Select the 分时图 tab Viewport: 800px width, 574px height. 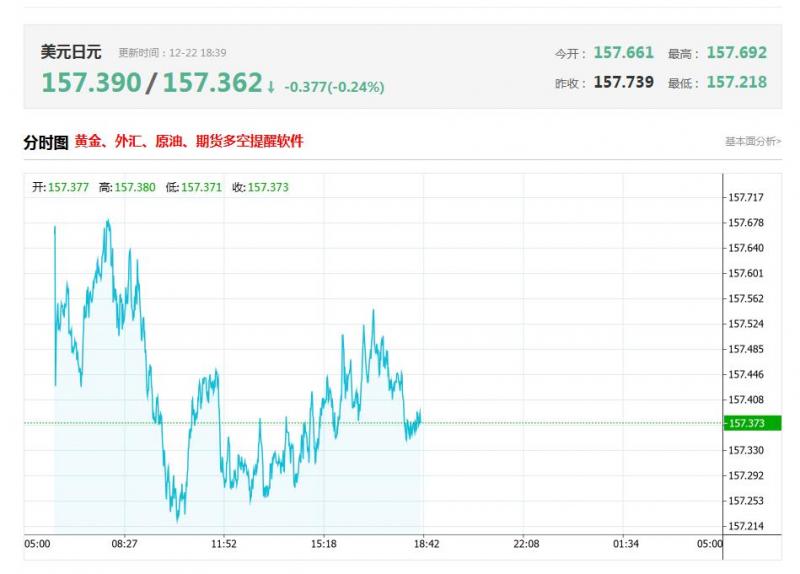[46, 142]
